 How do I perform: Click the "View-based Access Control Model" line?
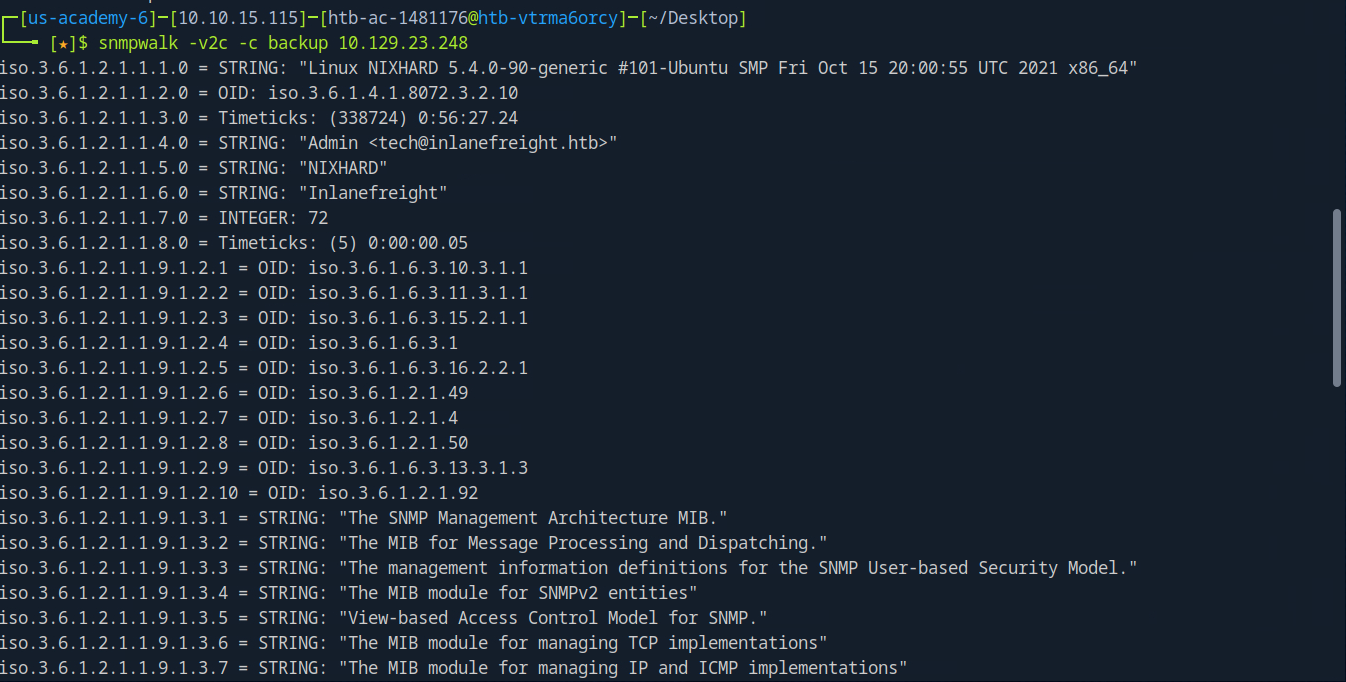[552, 618]
